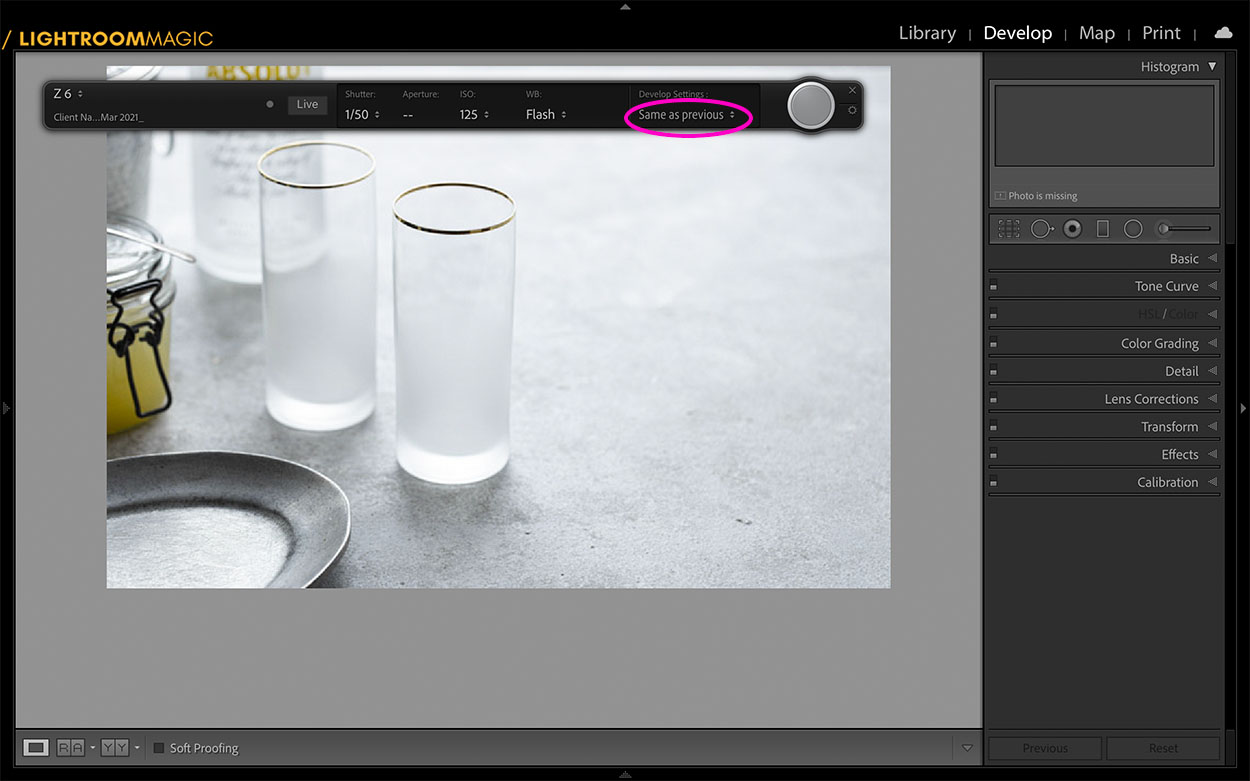Switch to the Map module
Image resolution: width=1250 pixels, height=781 pixels.
(1097, 33)
